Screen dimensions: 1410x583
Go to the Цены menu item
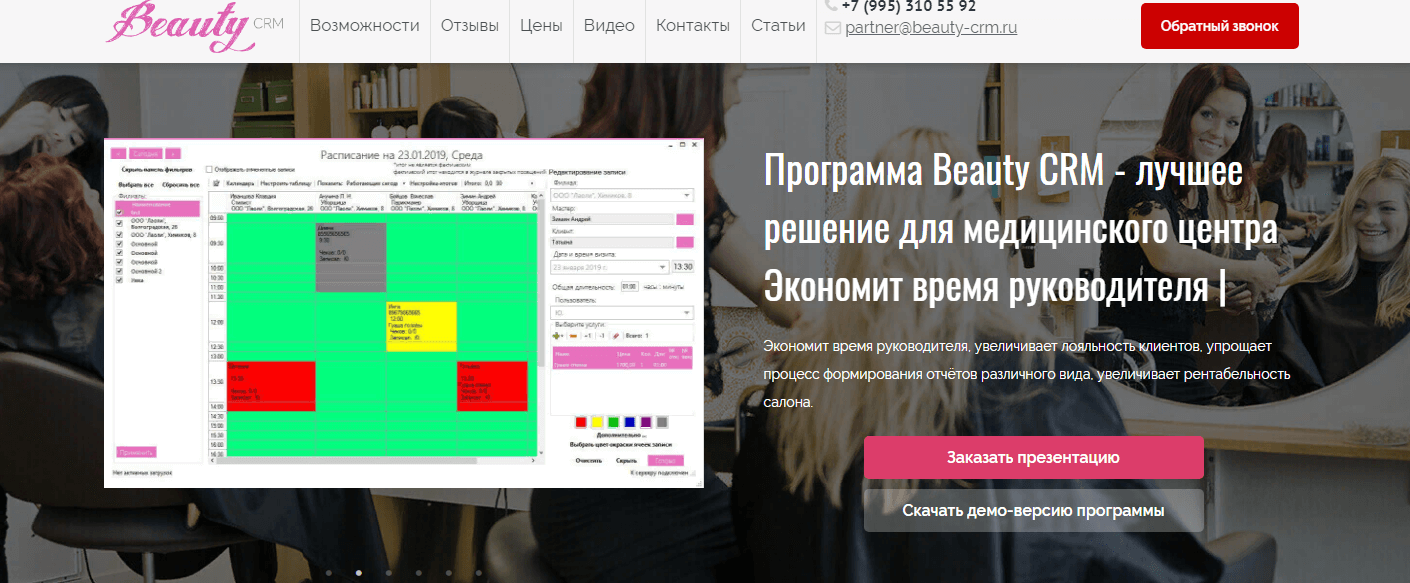coord(541,26)
